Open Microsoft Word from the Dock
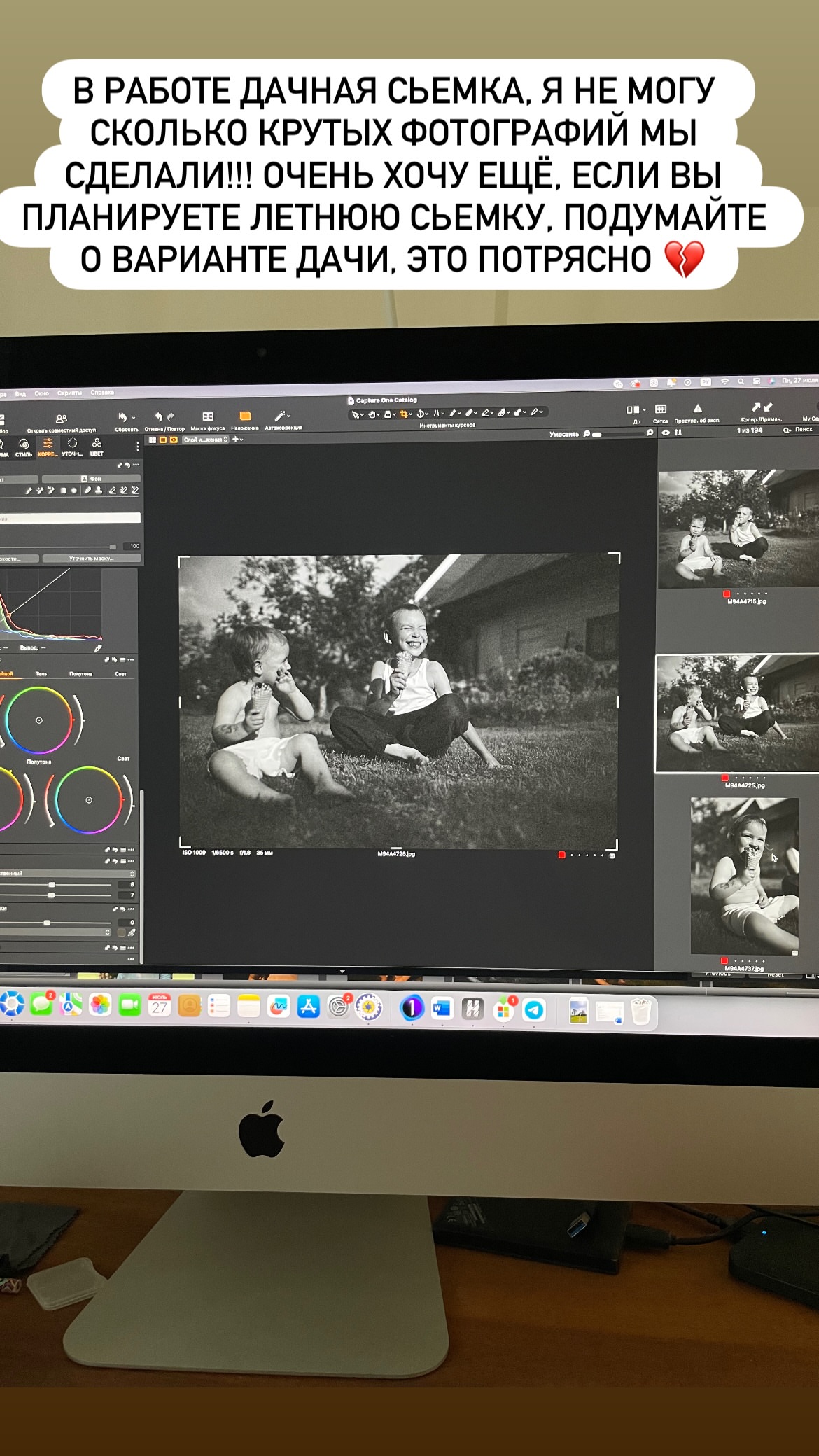The image size is (819, 1456). pyautogui.click(x=442, y=1008)
